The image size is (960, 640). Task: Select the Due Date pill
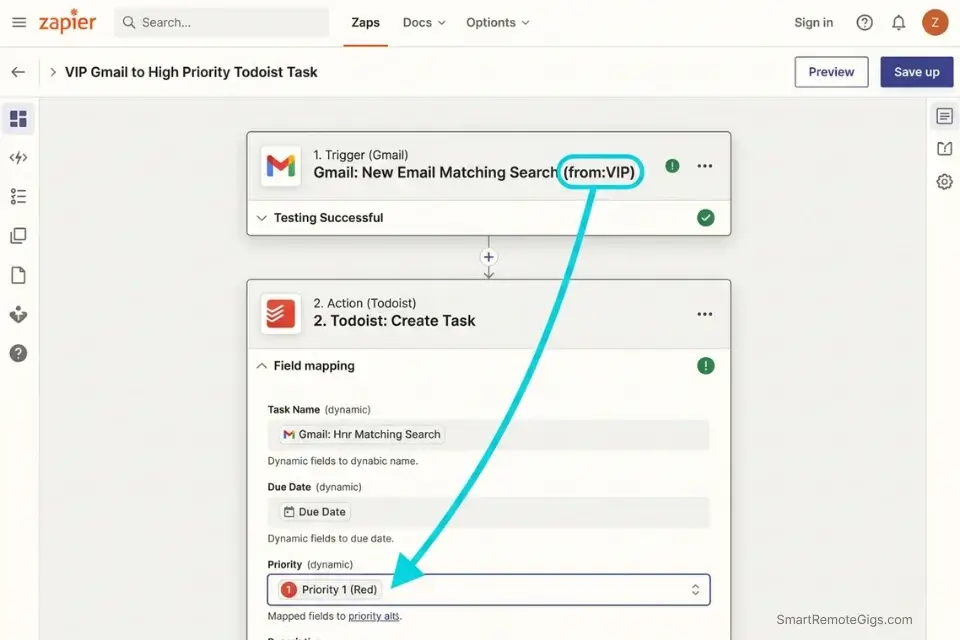pyautogui.click(x=315, y=512)
